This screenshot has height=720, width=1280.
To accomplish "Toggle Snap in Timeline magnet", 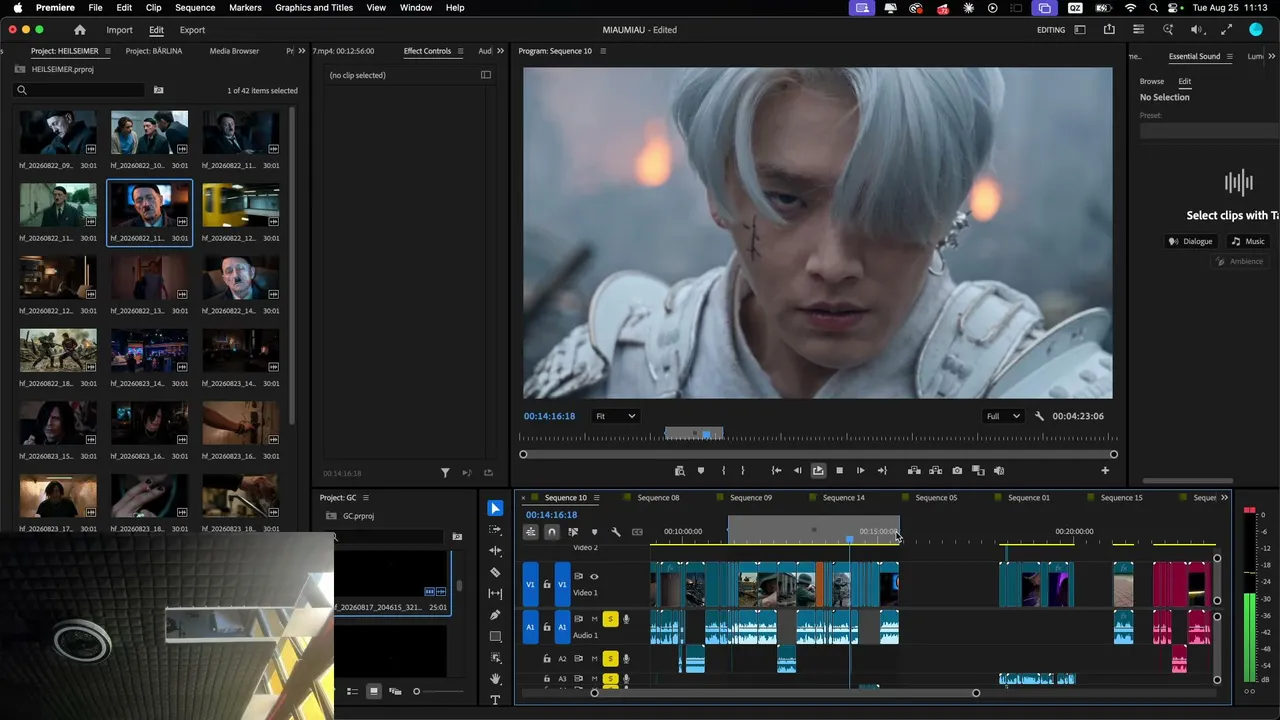I will 551,532.
